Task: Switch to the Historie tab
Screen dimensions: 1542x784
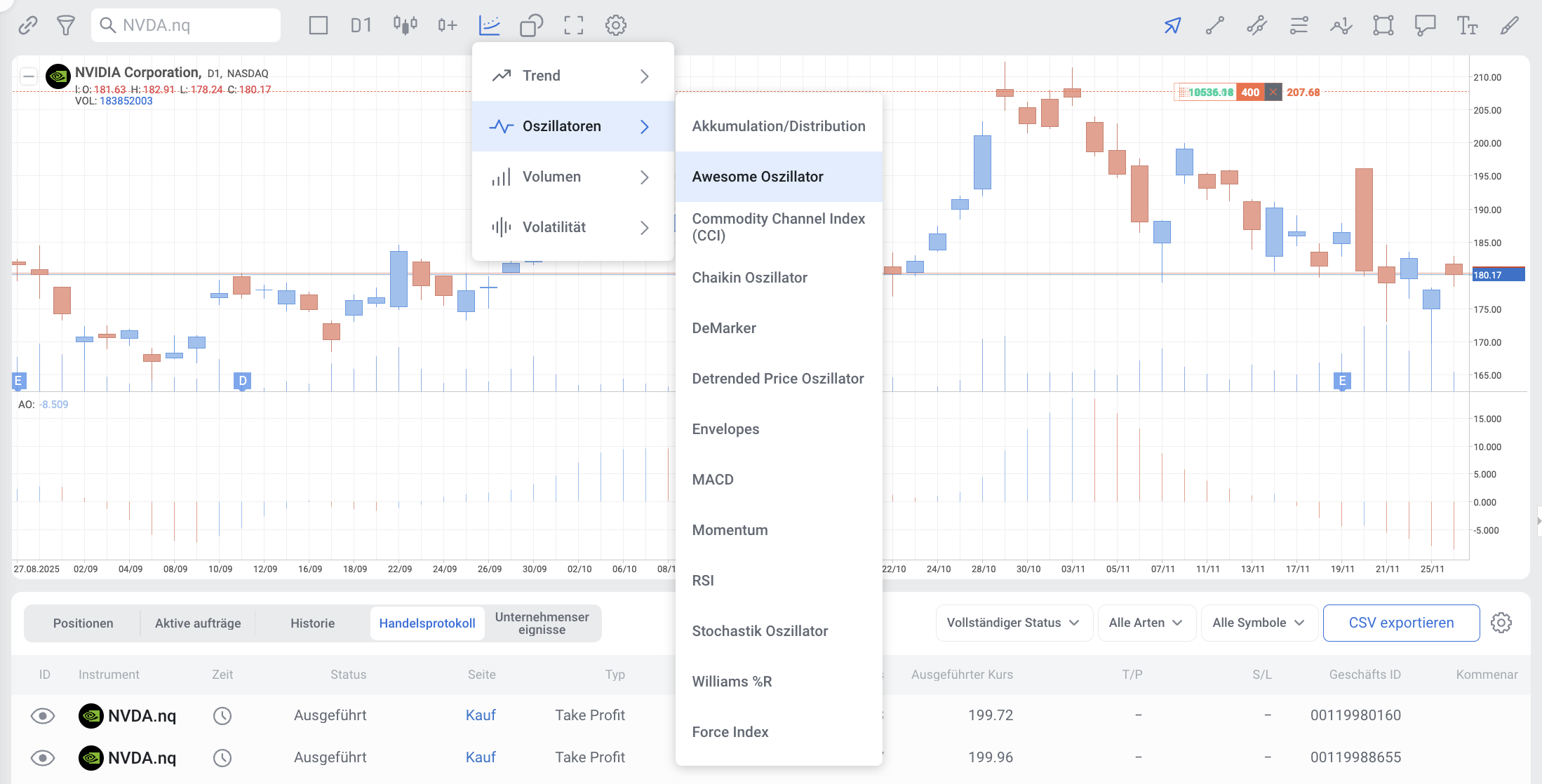Action: [312, 623]
